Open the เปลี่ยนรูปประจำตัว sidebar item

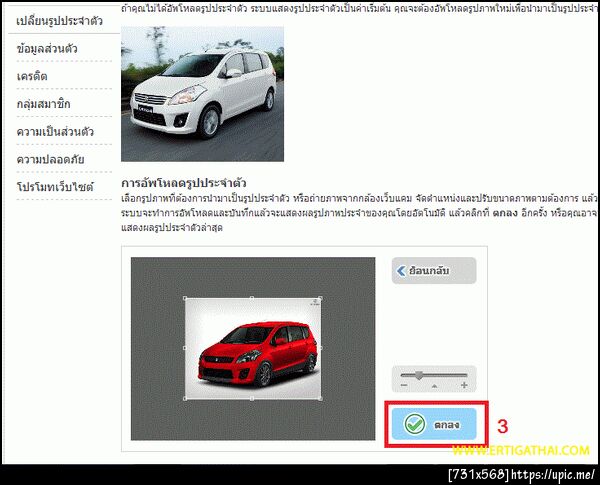[60, 21]
